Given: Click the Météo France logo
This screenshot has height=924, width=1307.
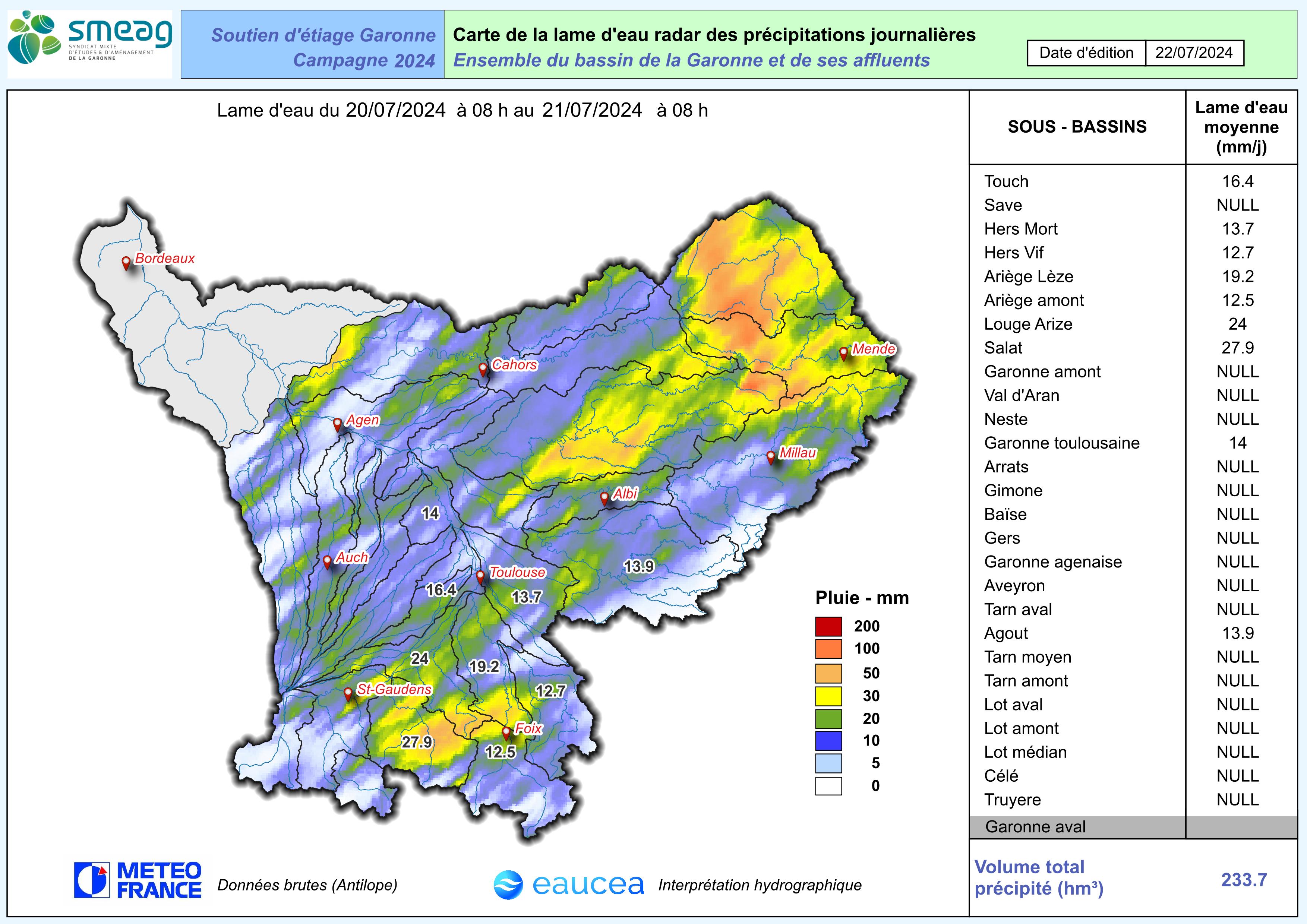Looking at the screenshot, I should pyautogui.click(x=138, y=880).
